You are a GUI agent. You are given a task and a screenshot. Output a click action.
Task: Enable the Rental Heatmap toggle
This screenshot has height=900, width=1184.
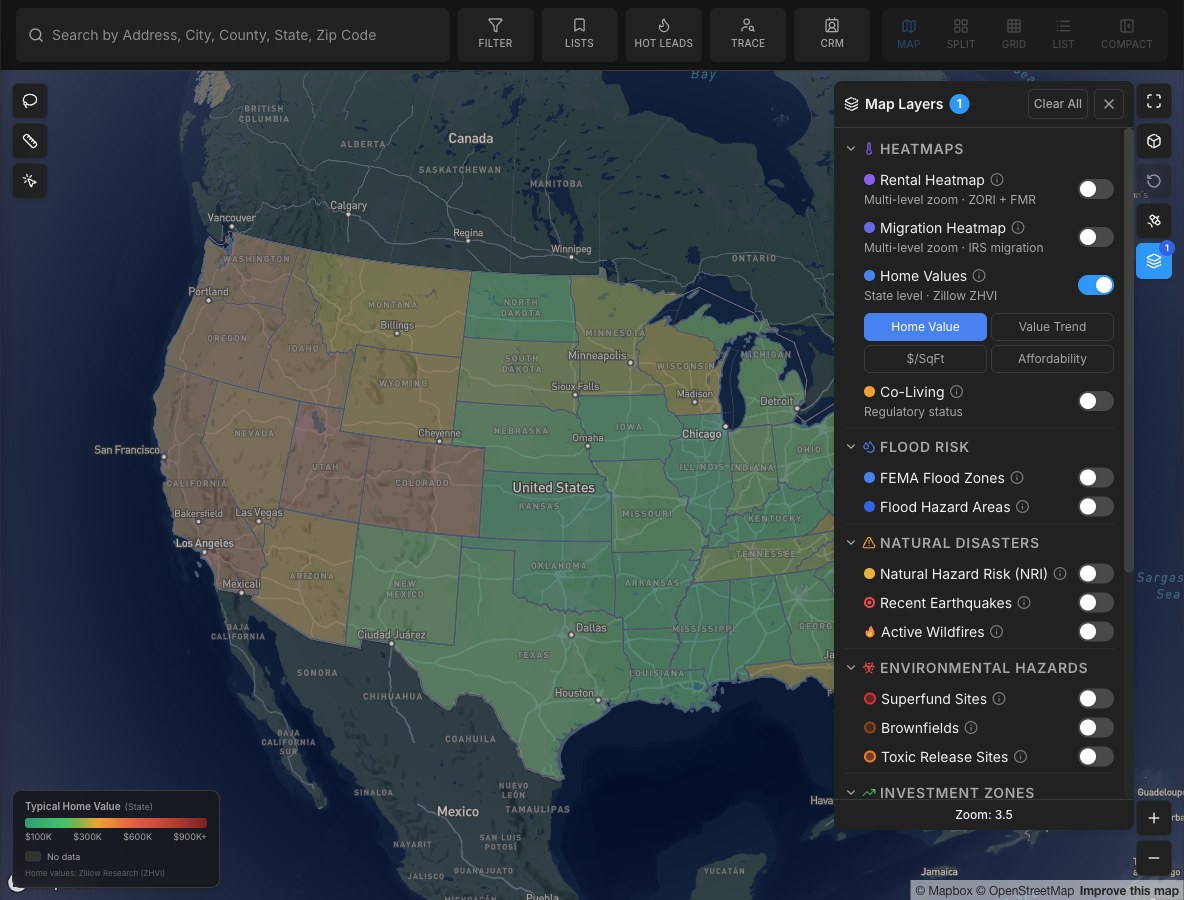click(1096, 189)
